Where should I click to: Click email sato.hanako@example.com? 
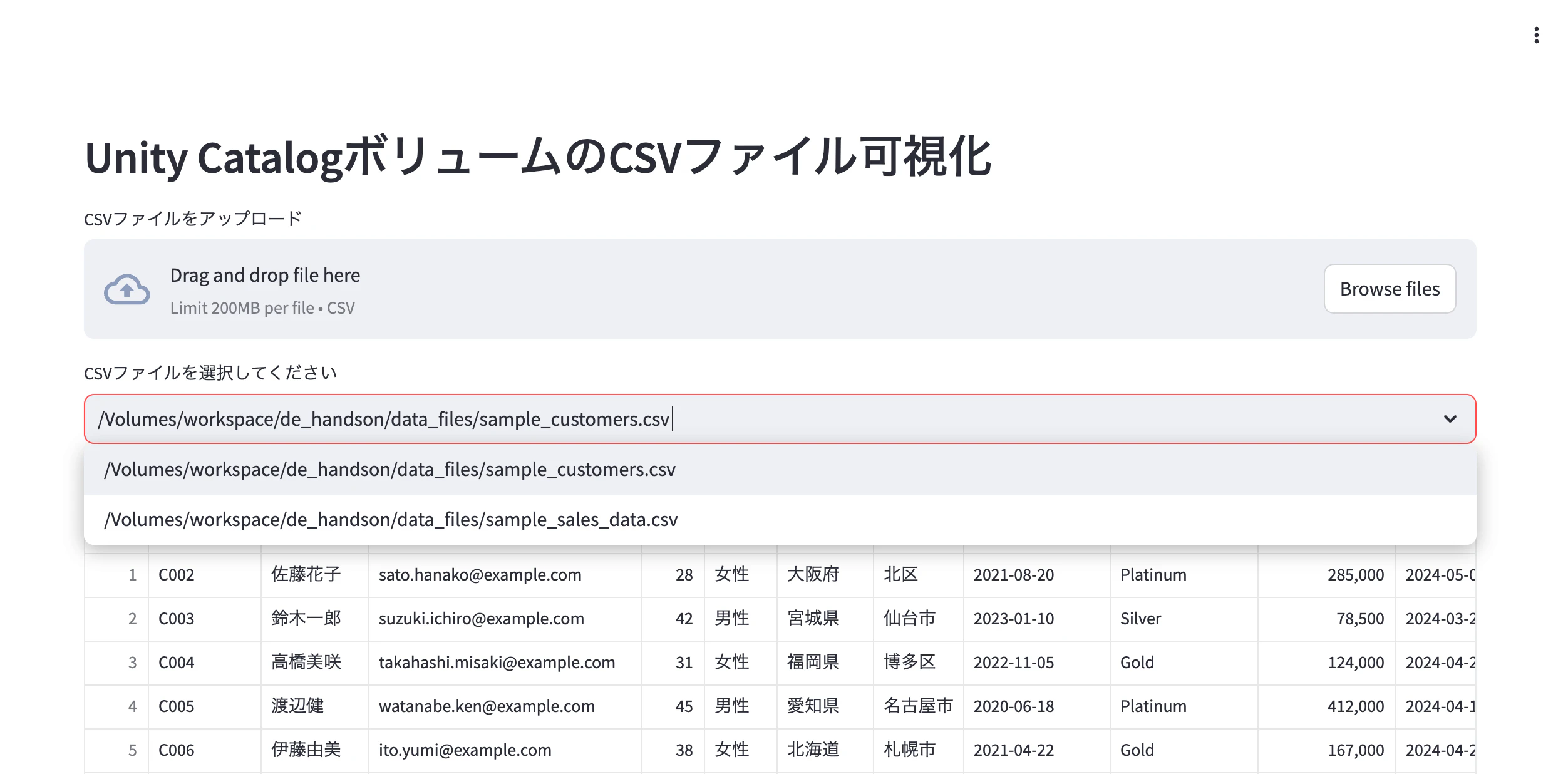click(505, 575)
